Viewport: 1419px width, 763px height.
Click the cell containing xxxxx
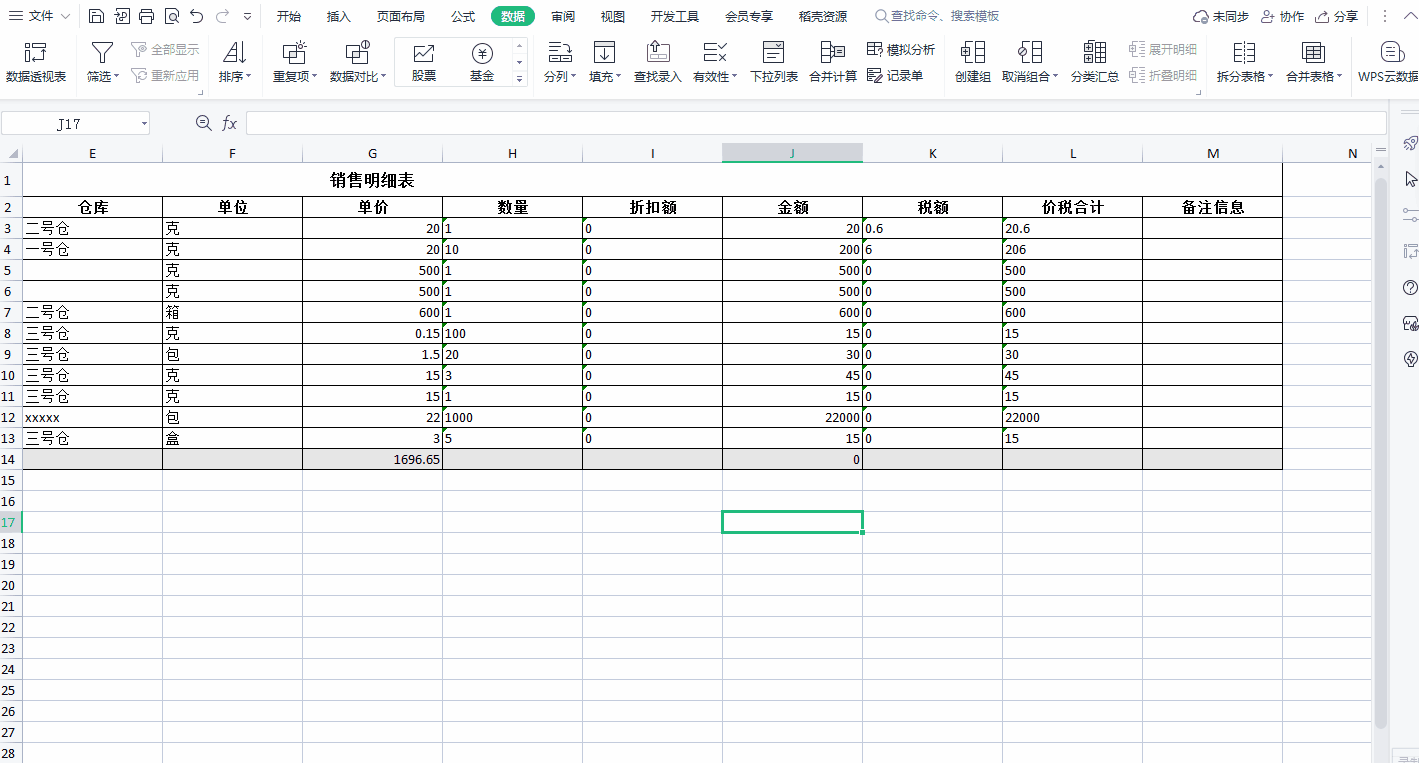tap(92, 417)
